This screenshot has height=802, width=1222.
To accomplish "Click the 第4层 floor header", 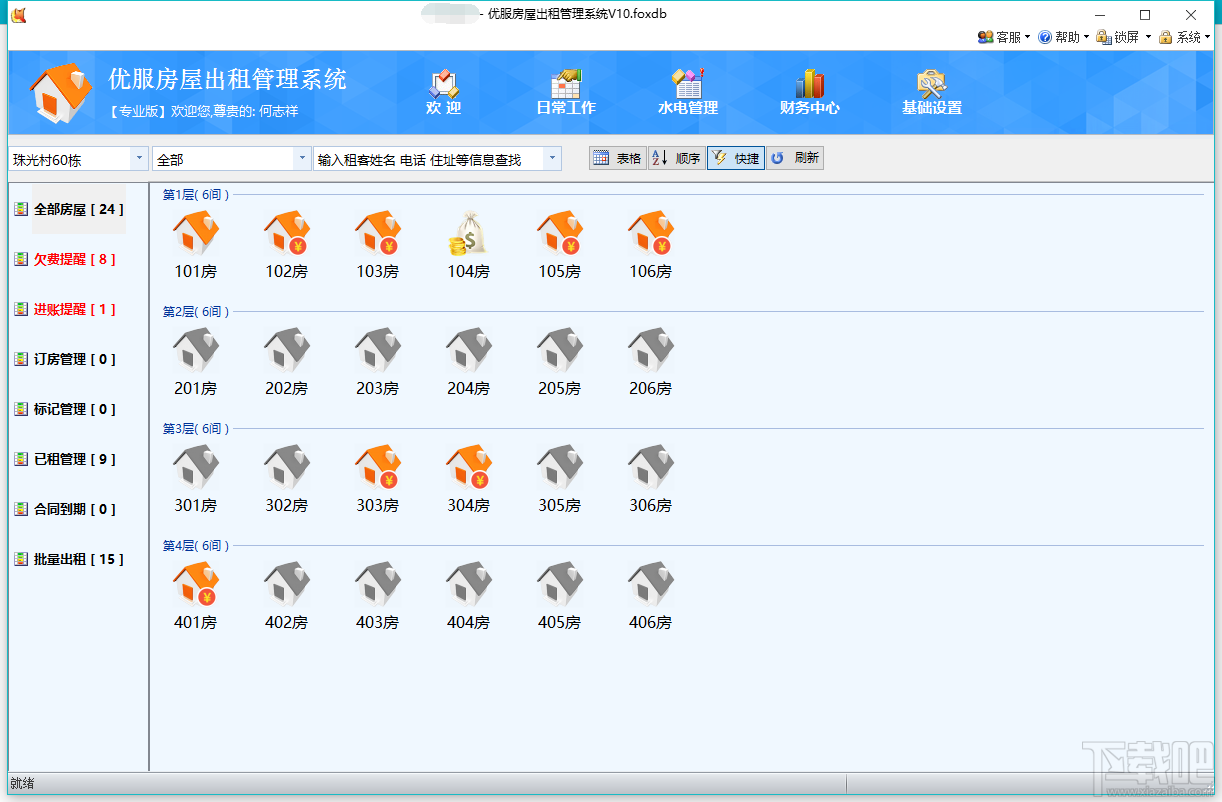I will click(x=196, y=546).
